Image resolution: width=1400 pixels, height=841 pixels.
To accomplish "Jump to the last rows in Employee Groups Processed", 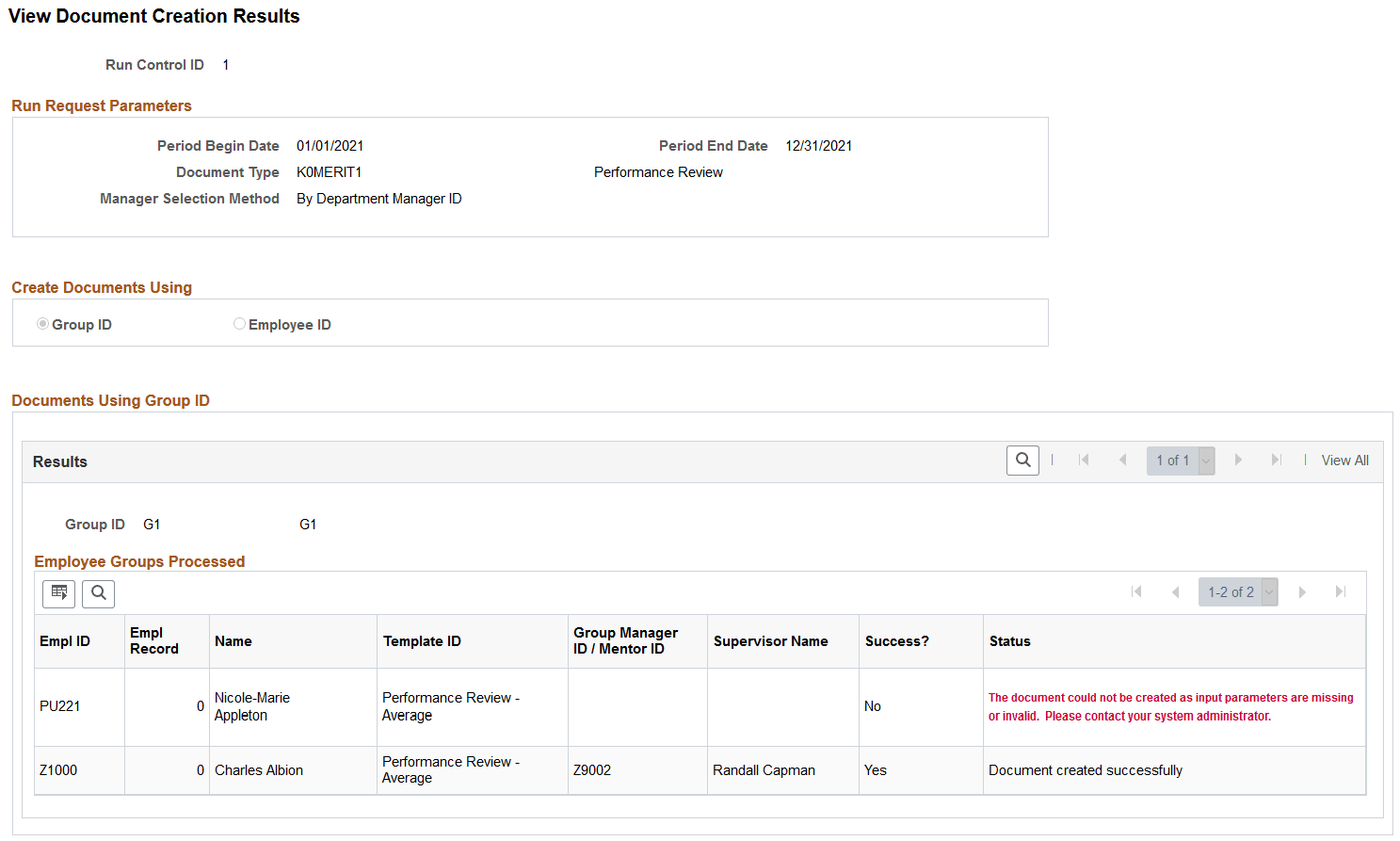I will point(1341,591).
